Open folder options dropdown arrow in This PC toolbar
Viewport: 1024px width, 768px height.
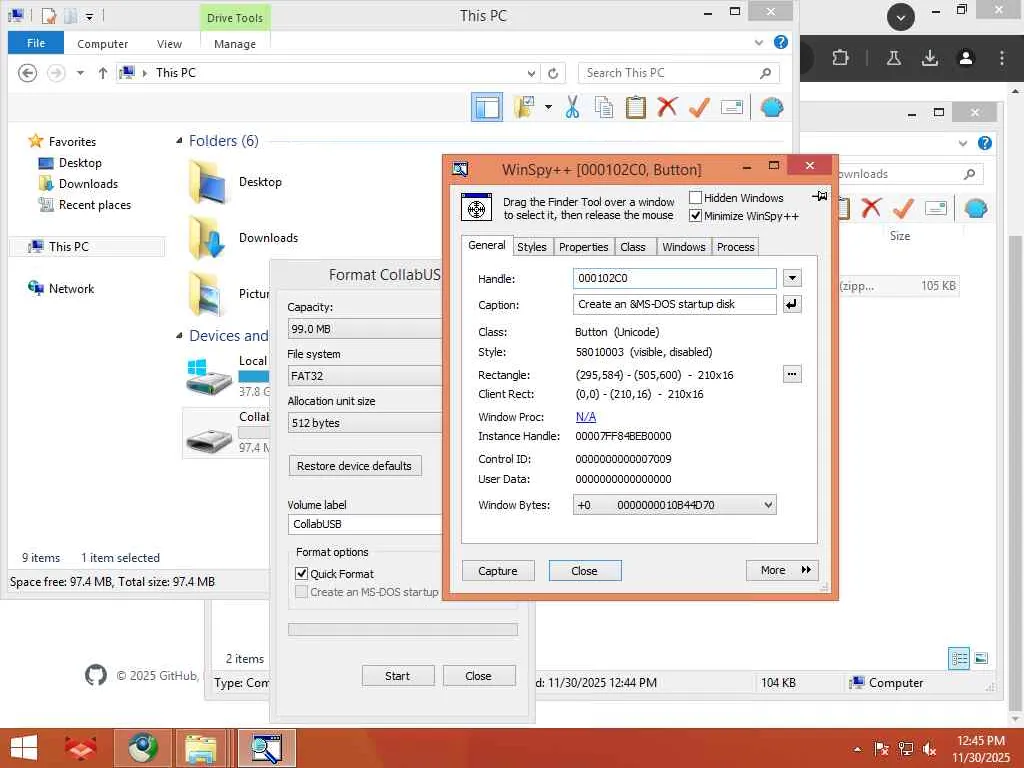coord(548,107)
